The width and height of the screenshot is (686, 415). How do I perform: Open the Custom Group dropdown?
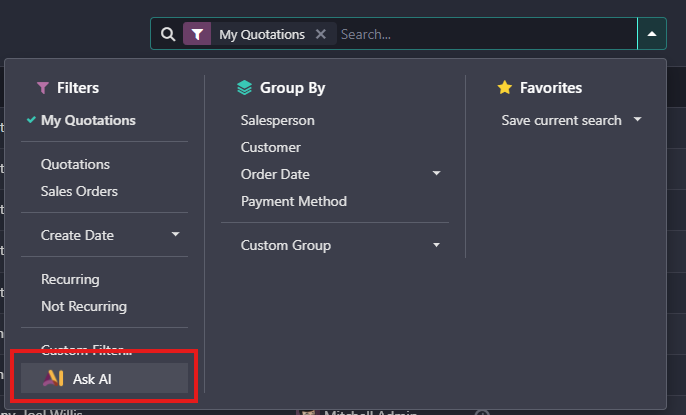coord(436,245)
